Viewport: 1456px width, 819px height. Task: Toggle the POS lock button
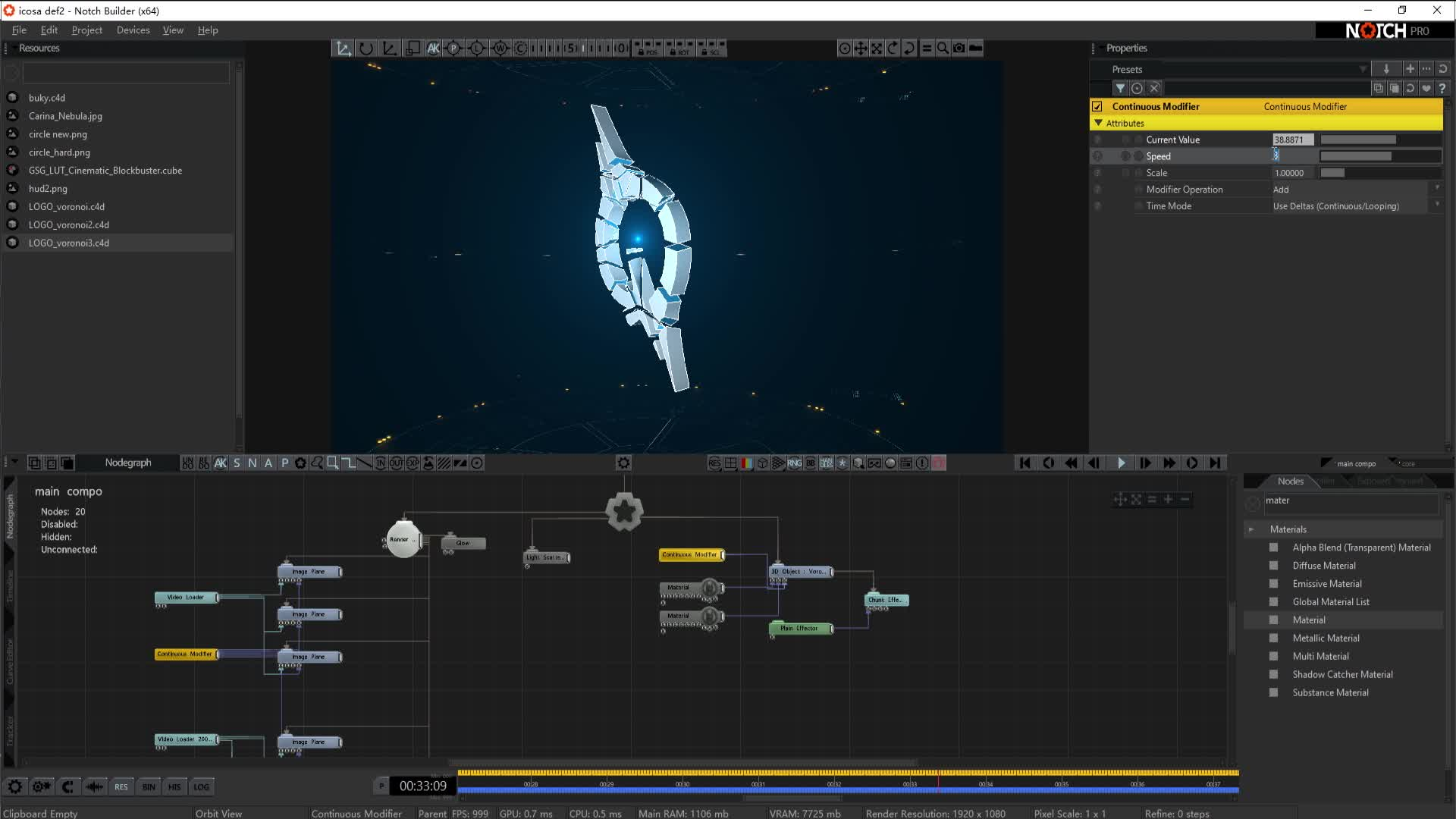[x=648, y=49]
